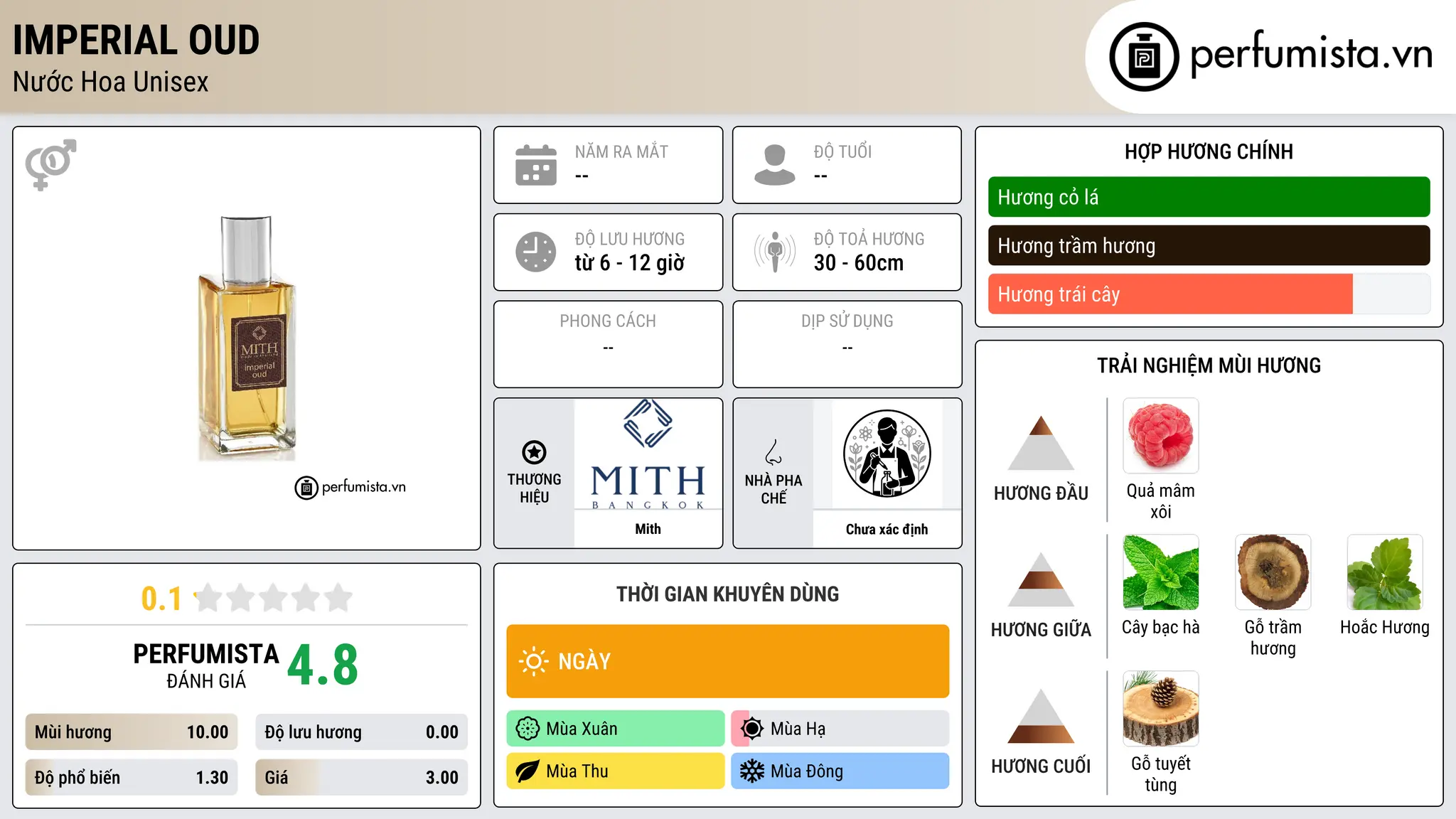Click the 'TRẢI NGHIỆM MÙI HƯƠNG' heading
Image resolution: width=1456 pixels, height=819 pixels.
click(x=1209, y=365)
